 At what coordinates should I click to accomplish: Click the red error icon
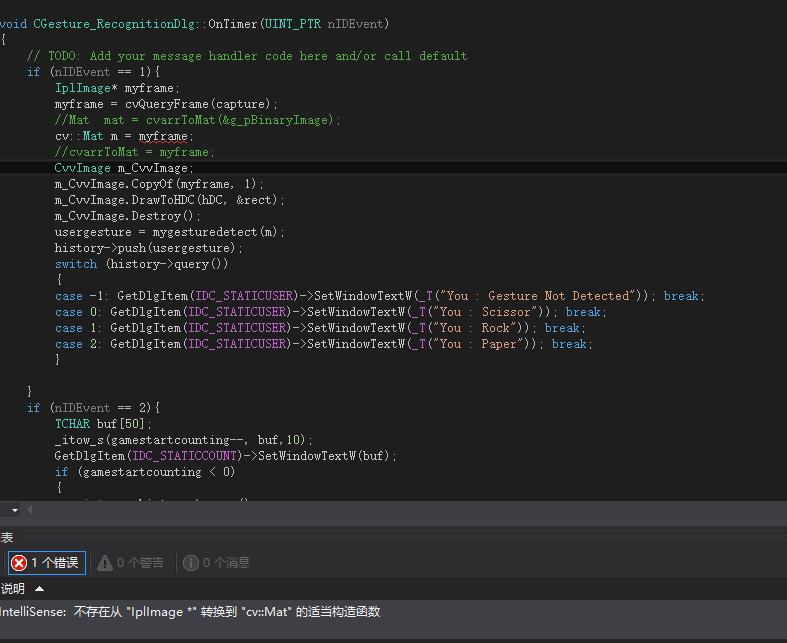click(19, 563)
